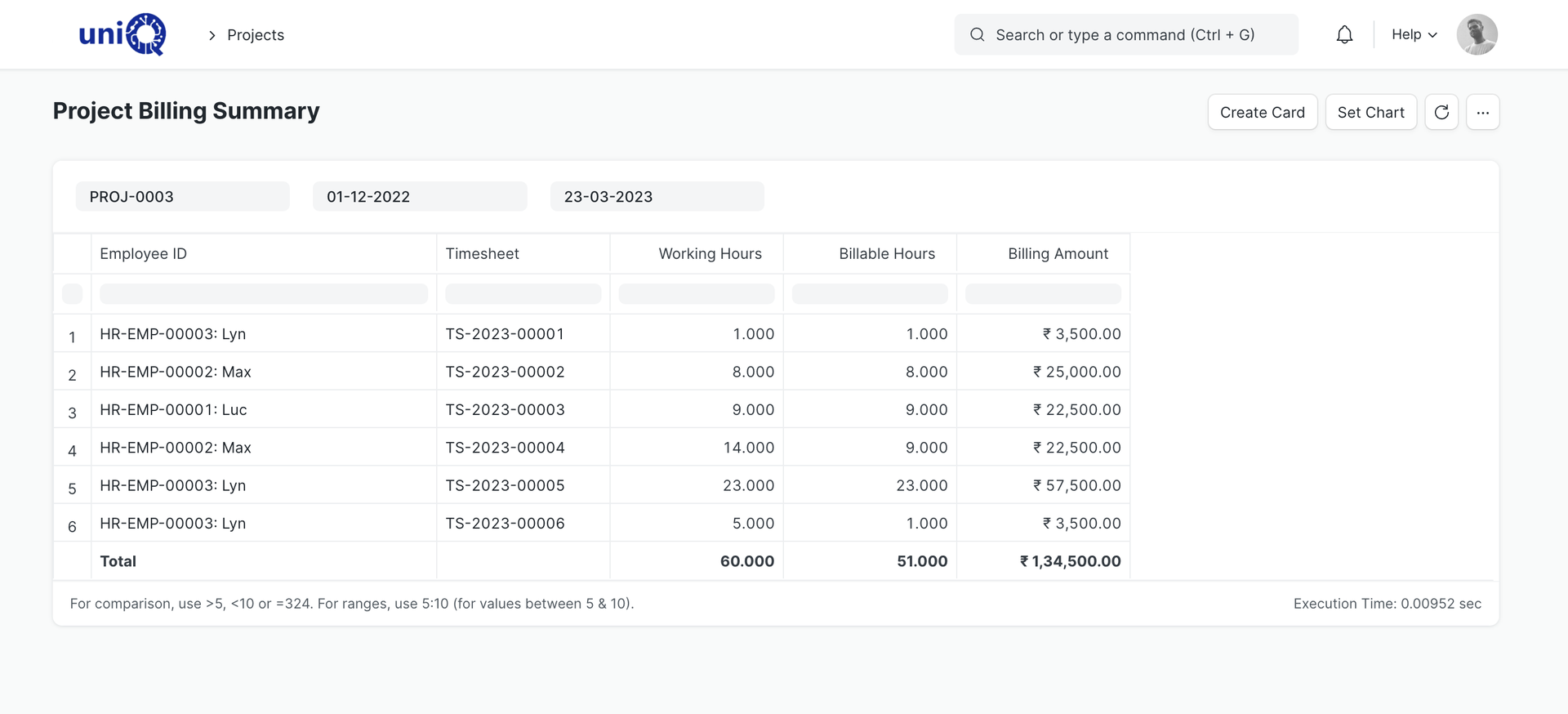This screenshot has height=714, width=1568.
Task: Change the 01-12-2022 from date
Action: [420, 196]
